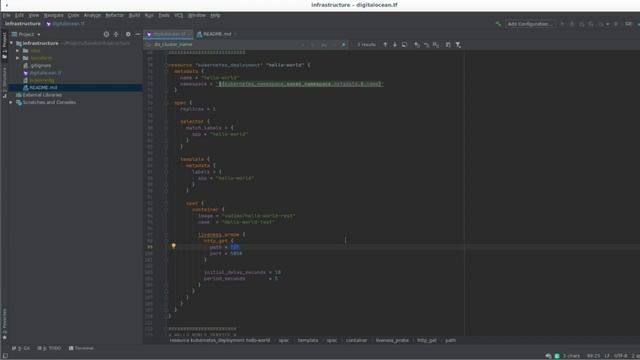Click the locate-in-project target icon
This screenshot has height=360, width=640.
click(106, 34)
